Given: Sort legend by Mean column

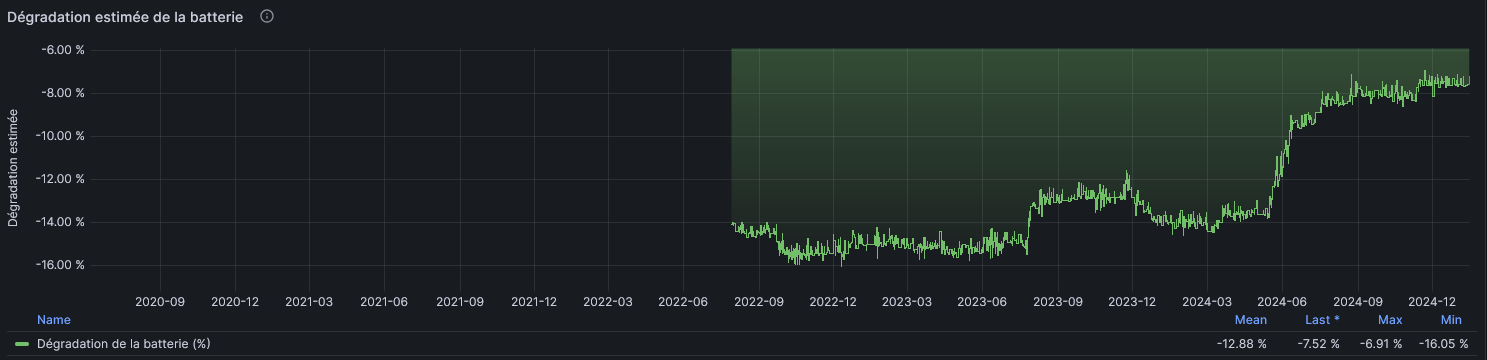Looking at the screenshot, I should click(x=1250, y=320).
